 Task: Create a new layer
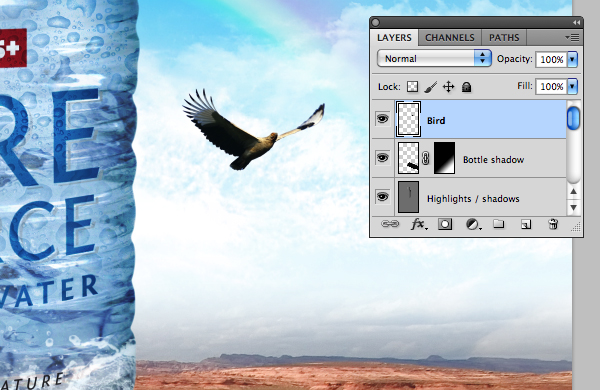coord(526,225)
